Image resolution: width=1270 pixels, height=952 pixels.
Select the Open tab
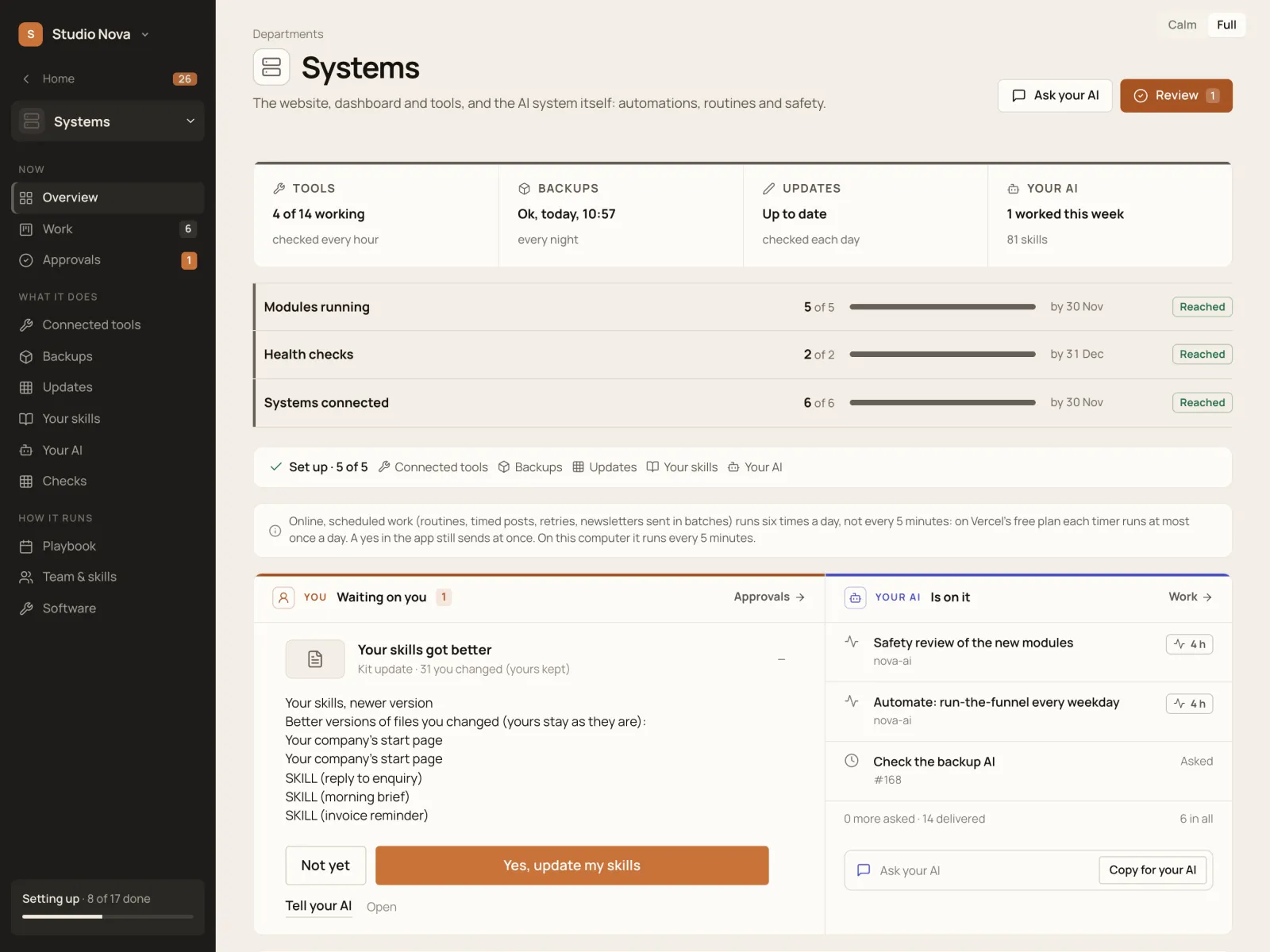point(382,907)
